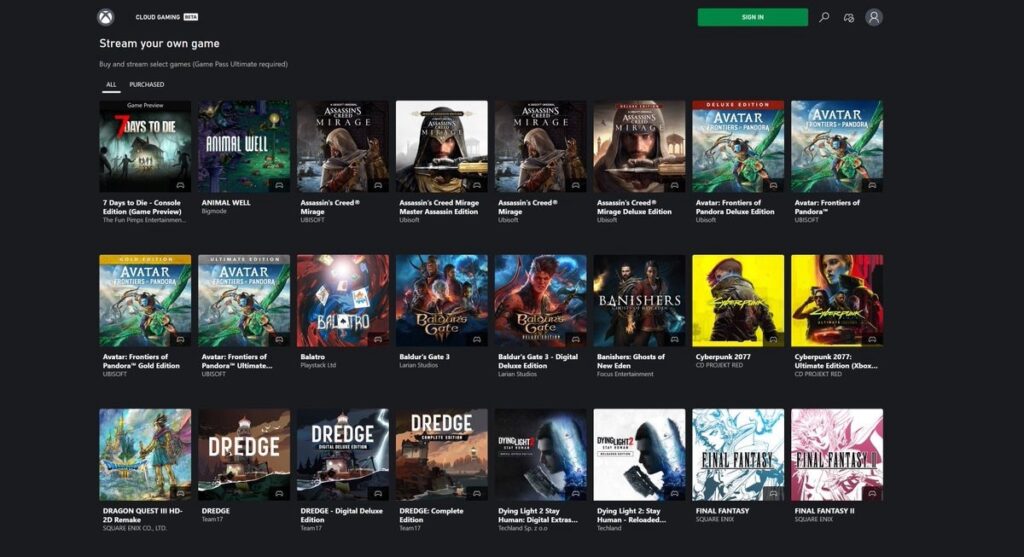Image resolution: width=1024 pixels, height=557 pixels.
Task: Click the standard "Avatar: Frontiers of Pandora™" title
Action: click(x=827, y=207)
